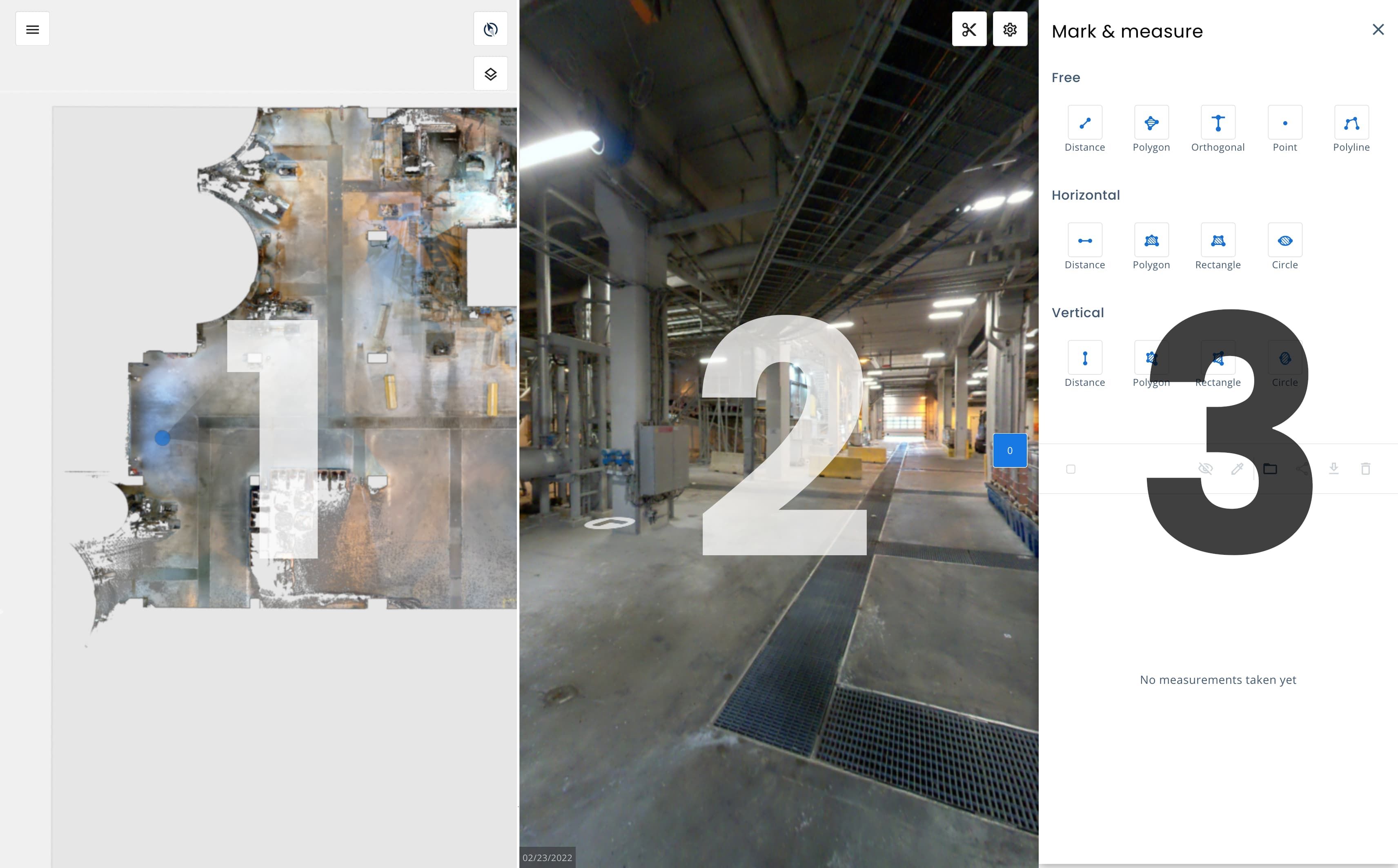
Task: Close the Mark & measure panel
Action: (x=1378, y=29)
